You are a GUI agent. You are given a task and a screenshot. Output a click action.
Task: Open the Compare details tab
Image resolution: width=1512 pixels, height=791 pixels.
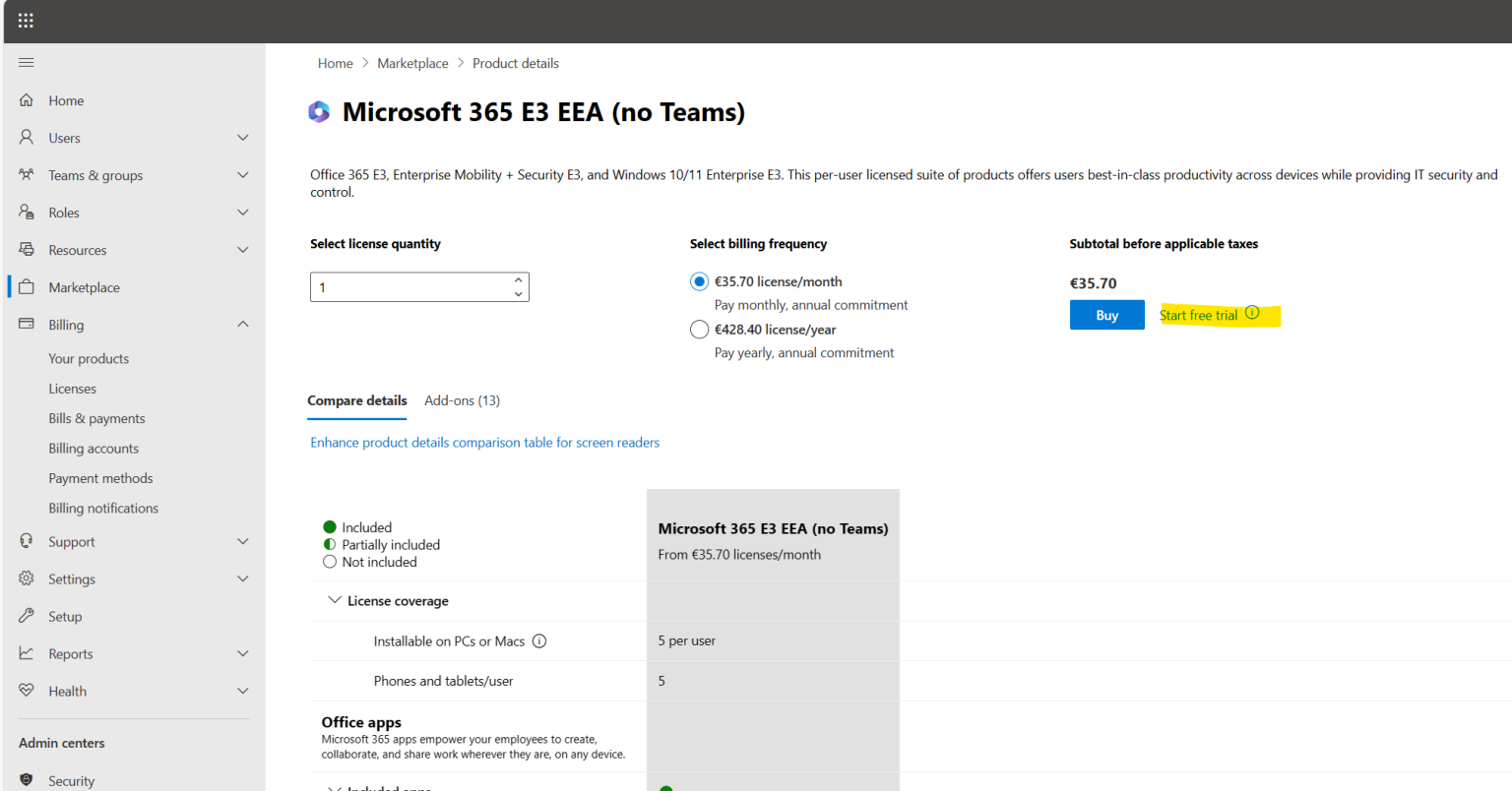[x=356, y=400]
